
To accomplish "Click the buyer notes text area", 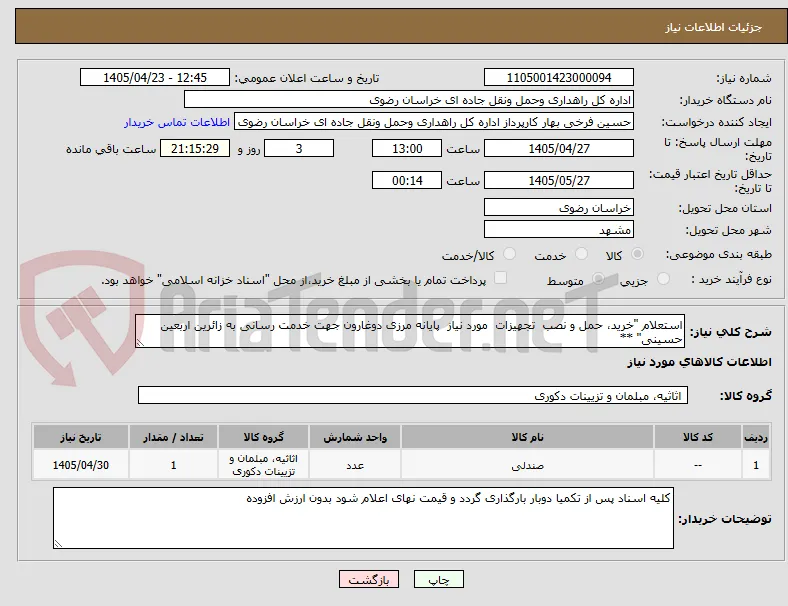I will pos(363,518).
